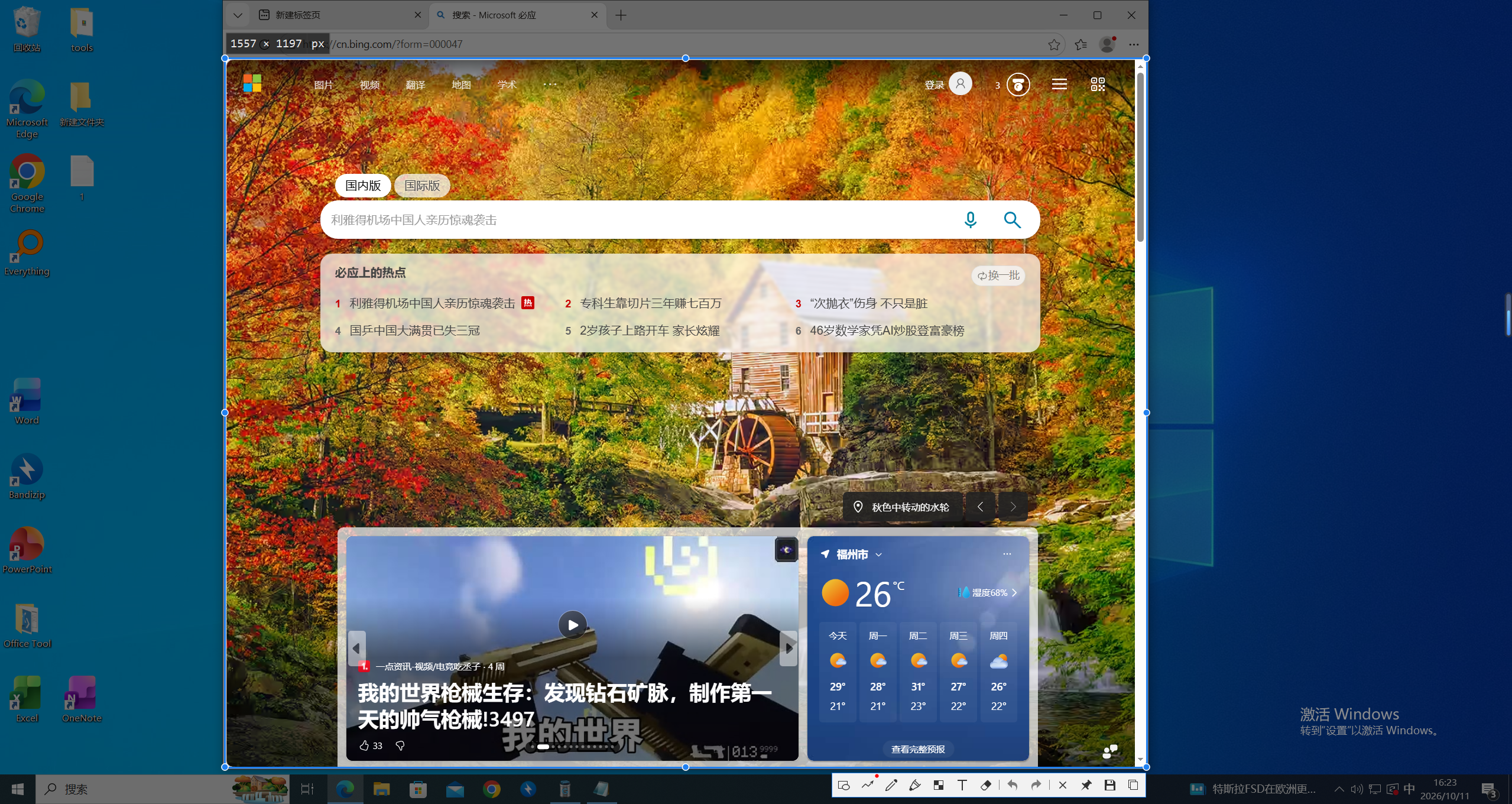Screen dimensions: 1512x804
Task: Pin the screenshot to screen
Action: 1086,785
